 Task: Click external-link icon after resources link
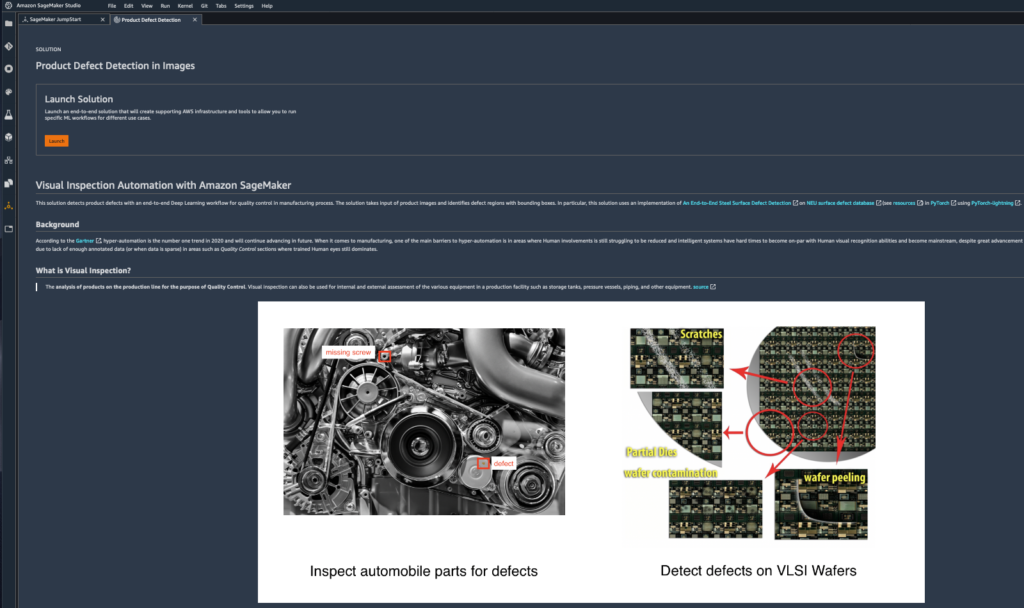(920, 203)
